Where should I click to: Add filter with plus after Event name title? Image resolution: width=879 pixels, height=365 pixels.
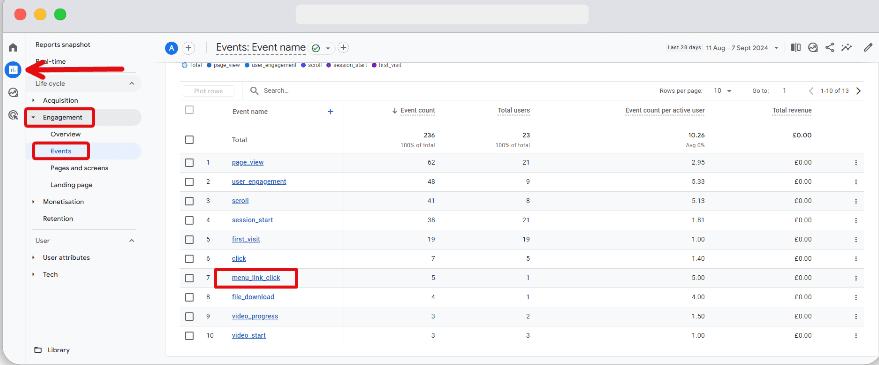344,48
